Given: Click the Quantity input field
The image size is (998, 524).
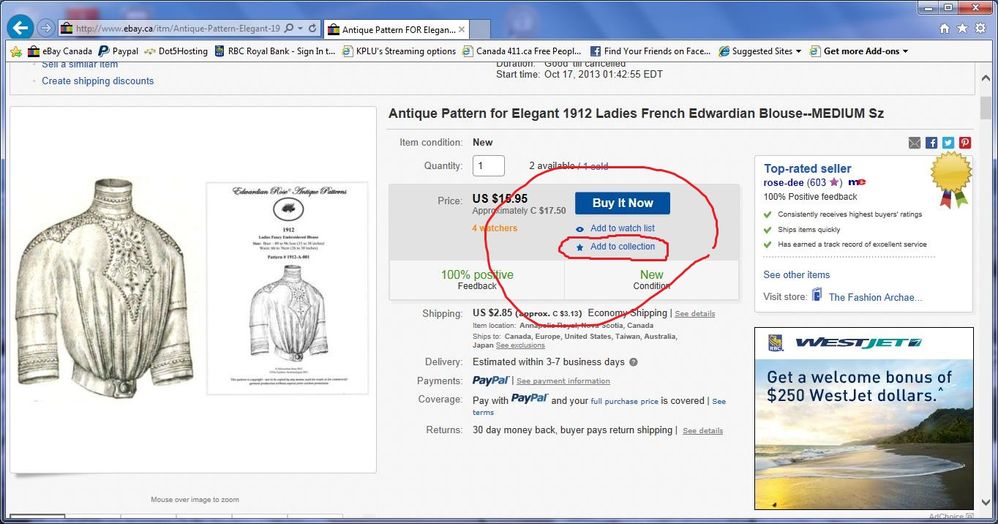Looking at the screenshot, I should coord(489,166).
